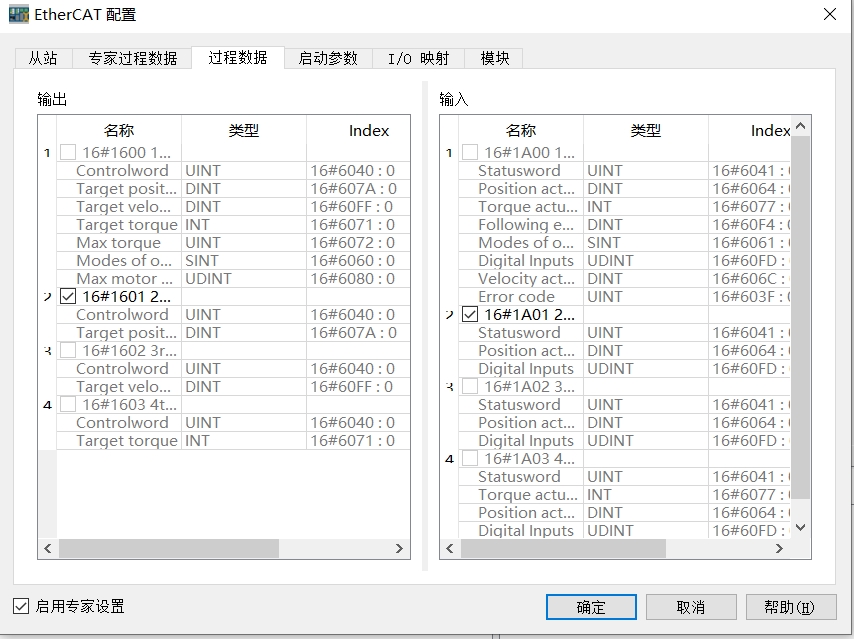
Task: Select the 16#1601 2... PDO row label
Action: coord(126,296)
